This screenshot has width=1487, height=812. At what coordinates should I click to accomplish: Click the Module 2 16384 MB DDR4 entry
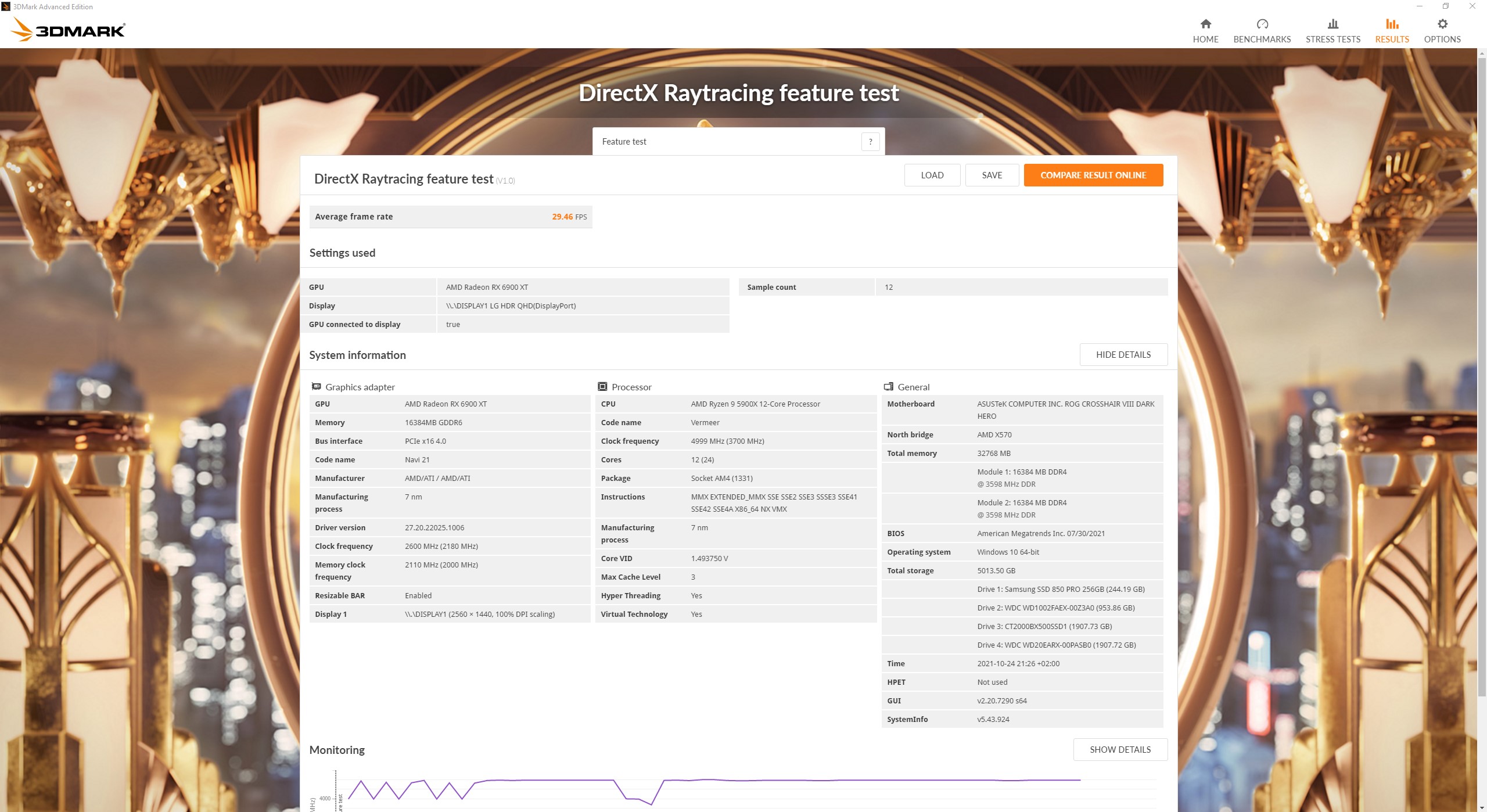[x=1022, y=508]
